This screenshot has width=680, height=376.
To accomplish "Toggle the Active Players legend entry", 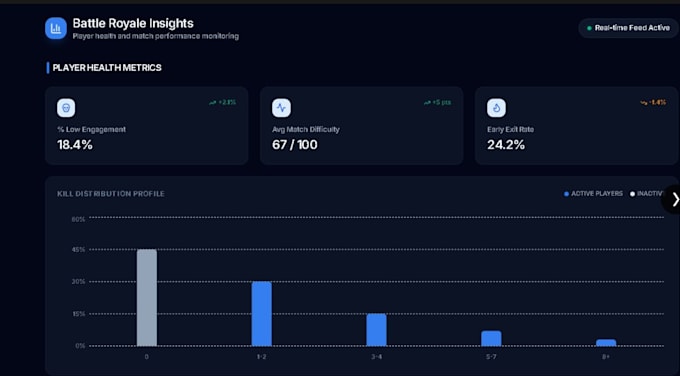I will click(x=593, y=194).
